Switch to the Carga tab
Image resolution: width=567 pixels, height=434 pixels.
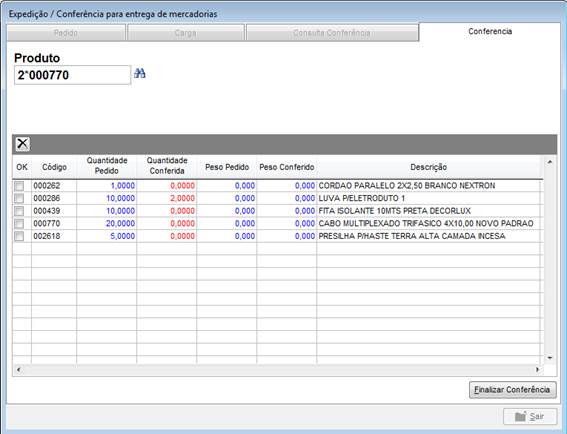pos(186,33)
